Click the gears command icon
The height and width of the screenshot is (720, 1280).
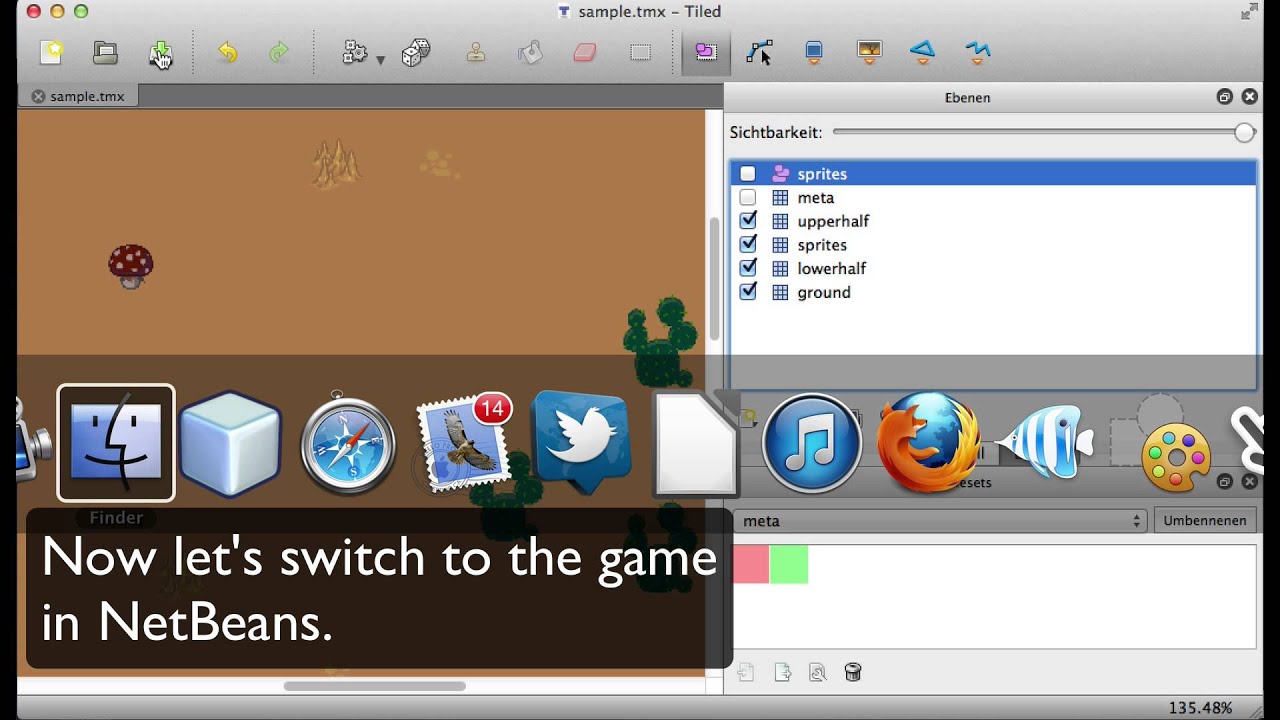[354, 52]
